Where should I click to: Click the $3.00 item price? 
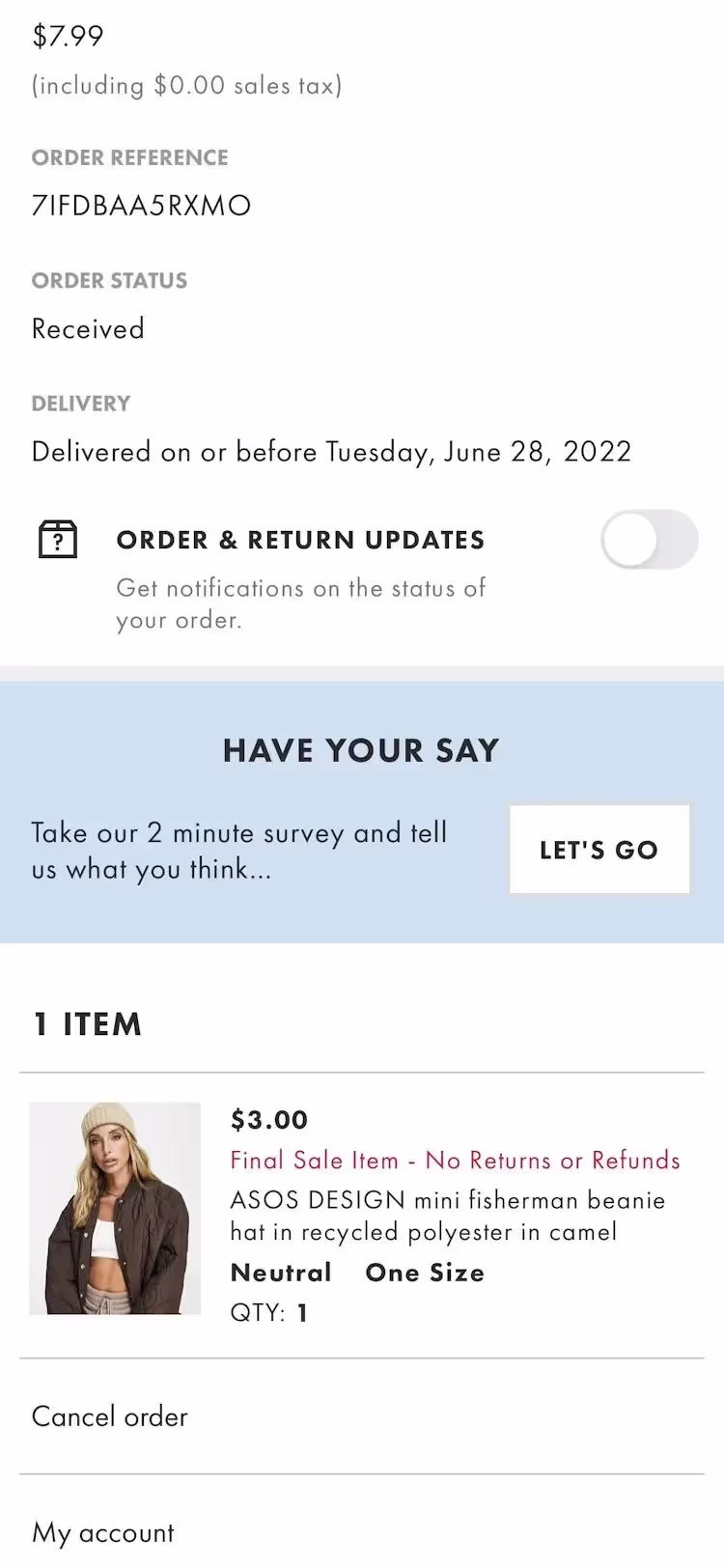click(269, 1120)
